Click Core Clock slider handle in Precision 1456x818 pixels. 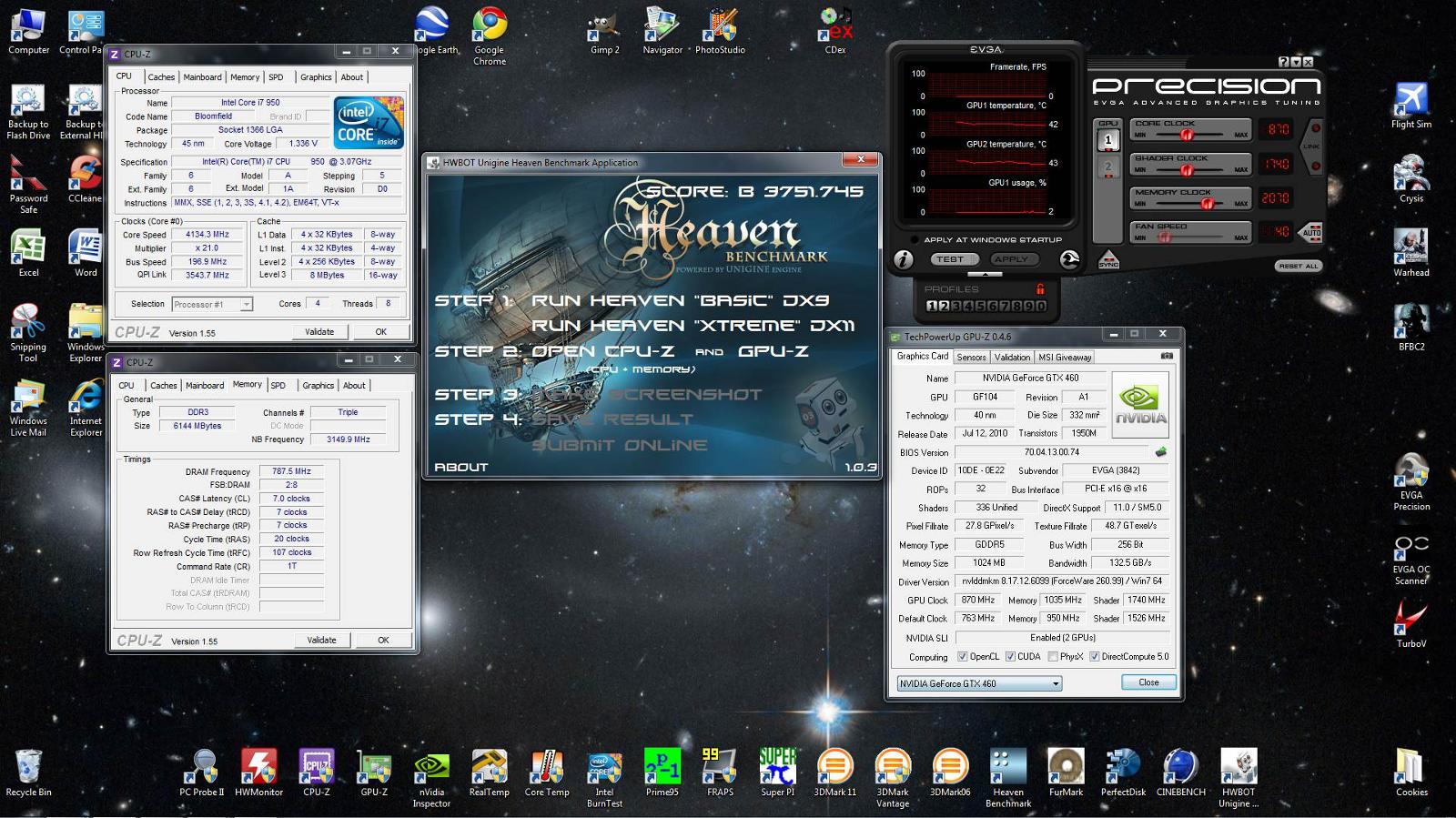[1187, 135]
